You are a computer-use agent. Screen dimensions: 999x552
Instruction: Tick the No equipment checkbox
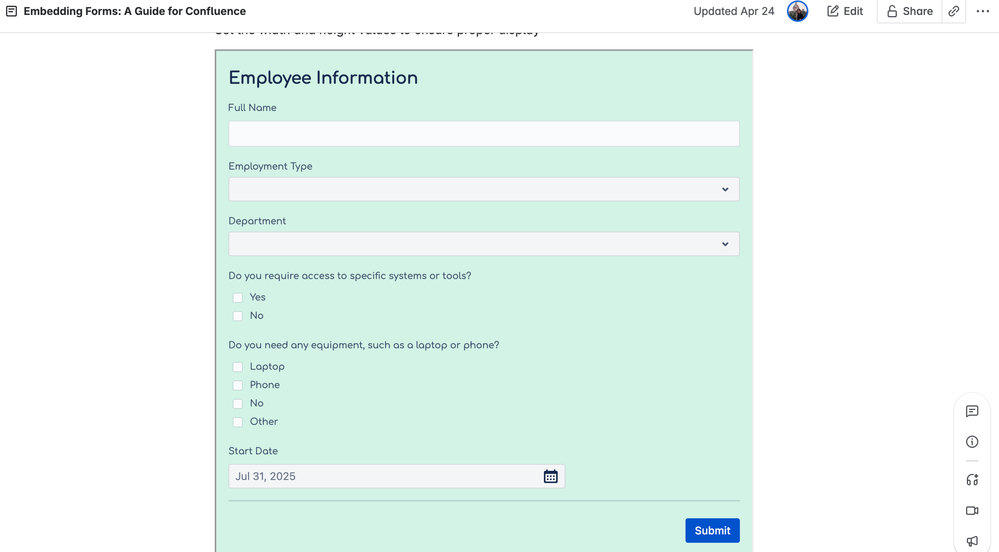(238, 403)
